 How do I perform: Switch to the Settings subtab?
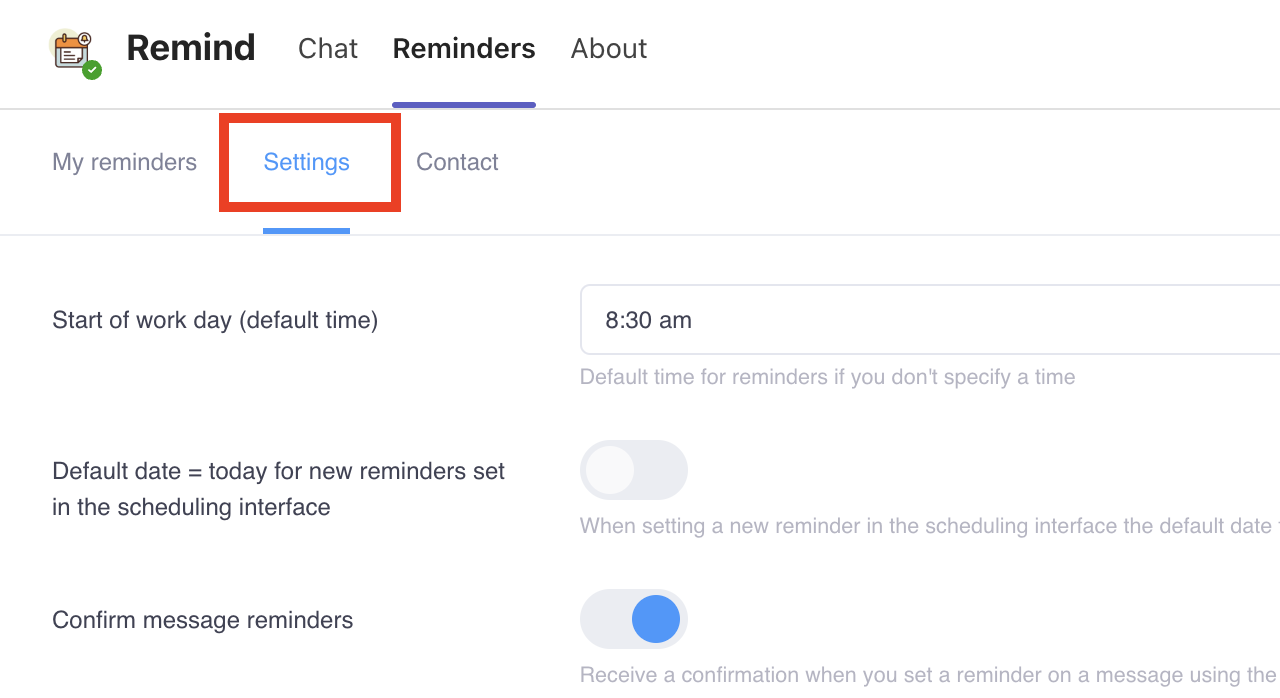(306, 162)
